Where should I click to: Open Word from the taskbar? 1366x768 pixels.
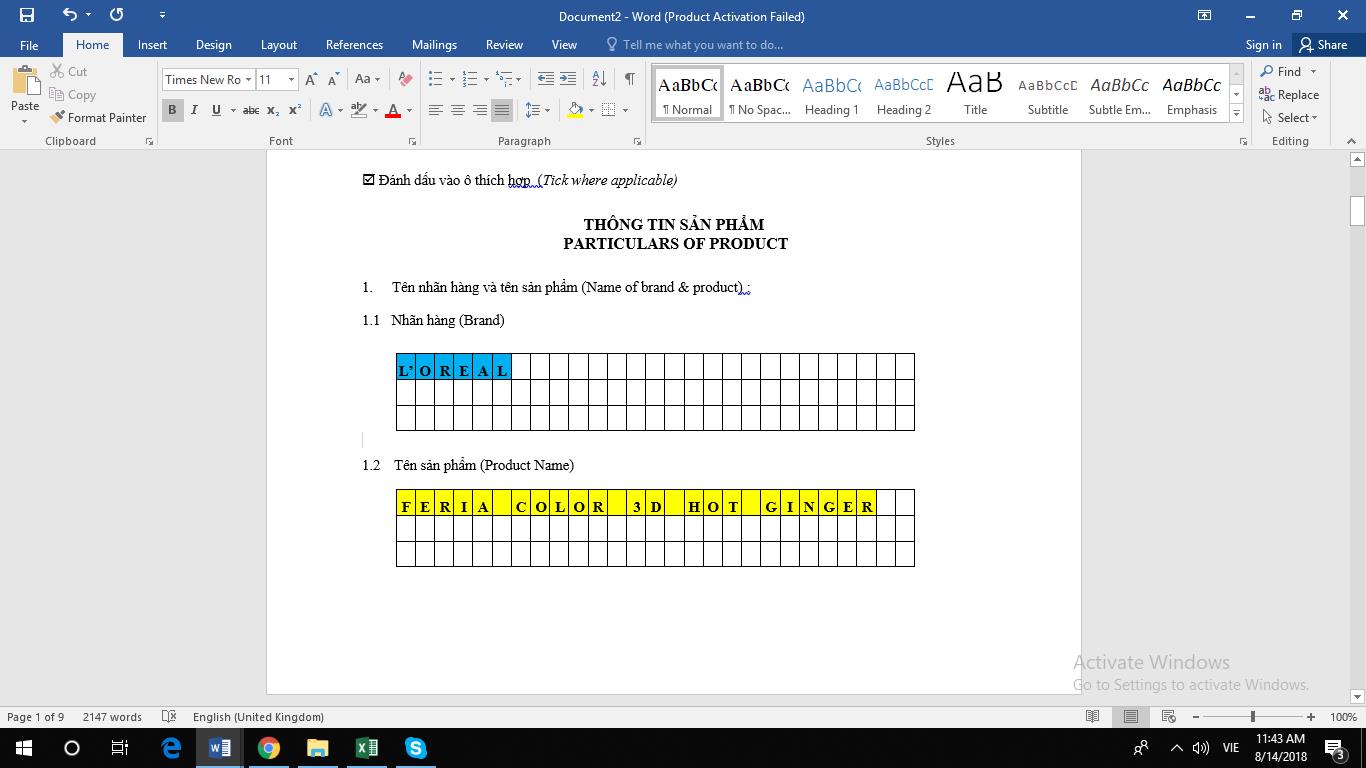[x=220, y=747]
